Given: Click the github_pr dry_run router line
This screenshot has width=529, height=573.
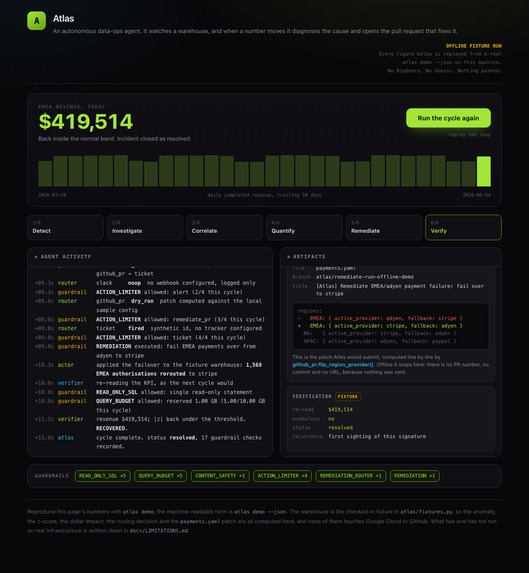Looking at the screenshot, I should pos(150,306).
